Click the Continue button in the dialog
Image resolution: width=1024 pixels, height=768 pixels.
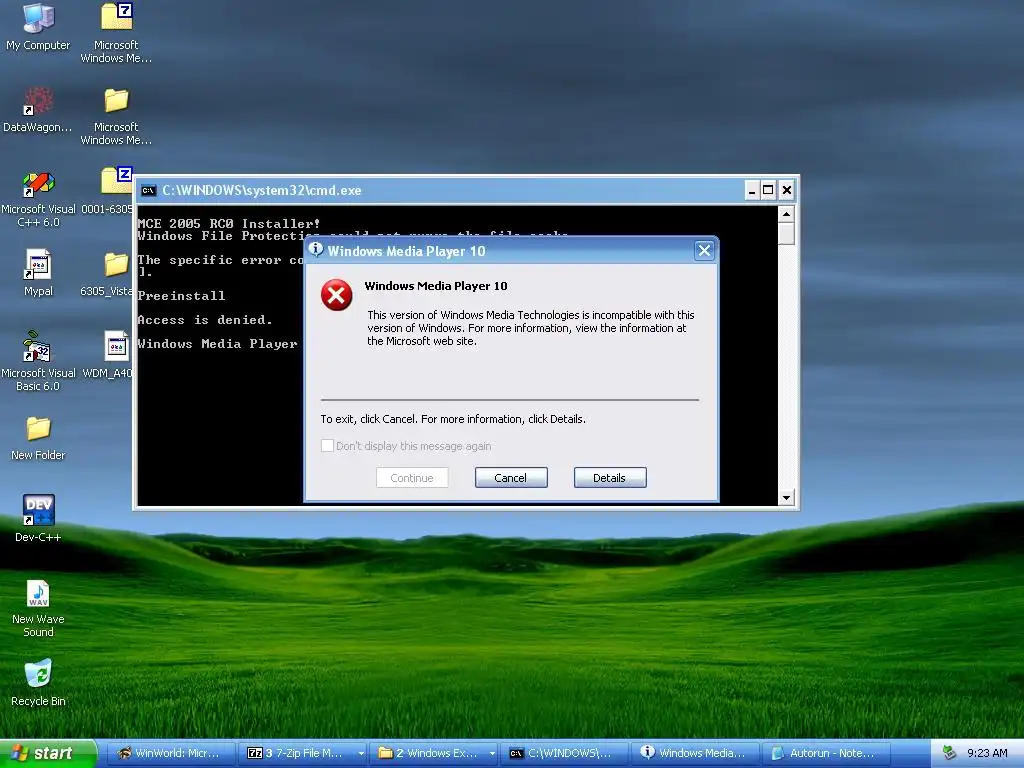412,477
